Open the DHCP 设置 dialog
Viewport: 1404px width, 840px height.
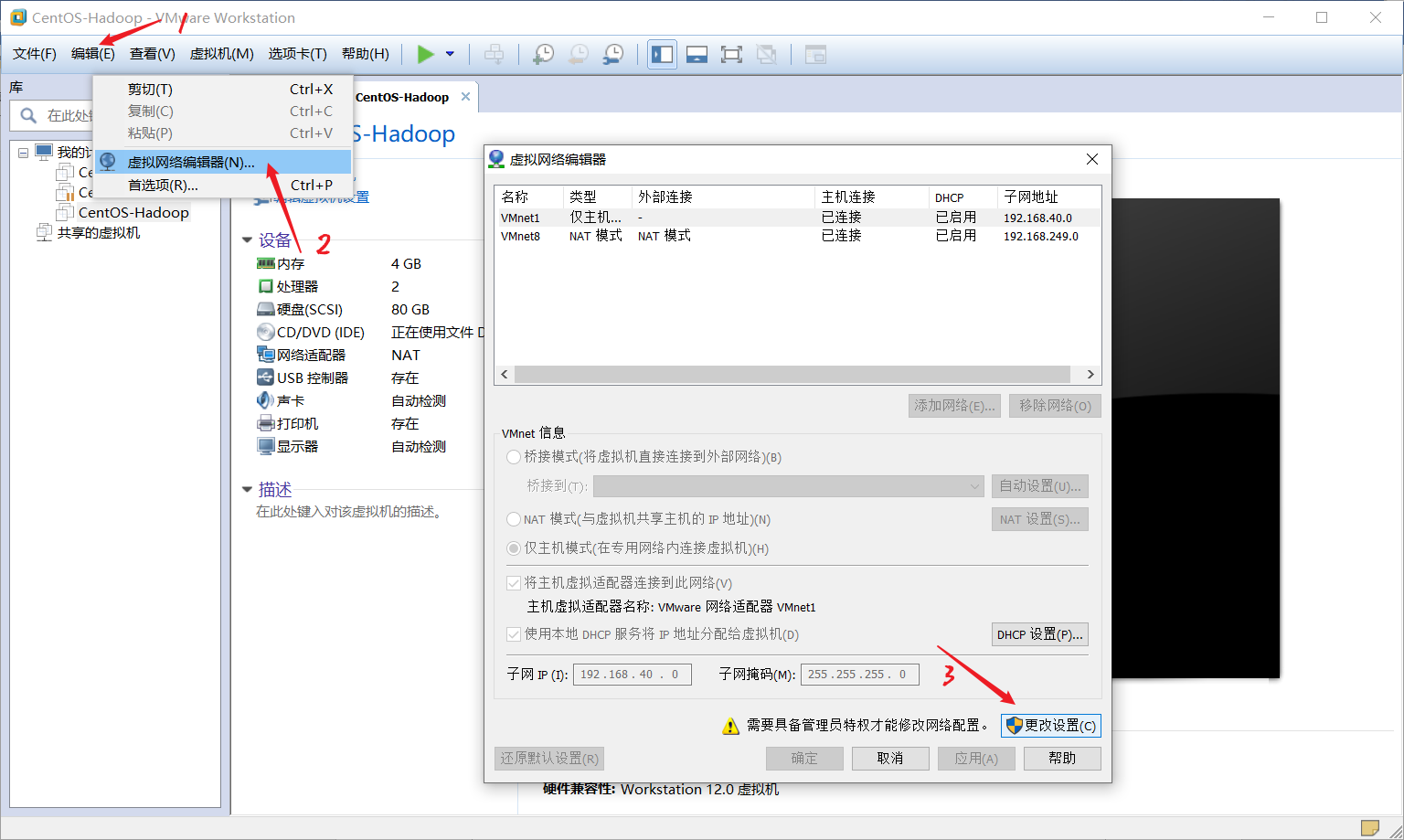pos(1039,633)
